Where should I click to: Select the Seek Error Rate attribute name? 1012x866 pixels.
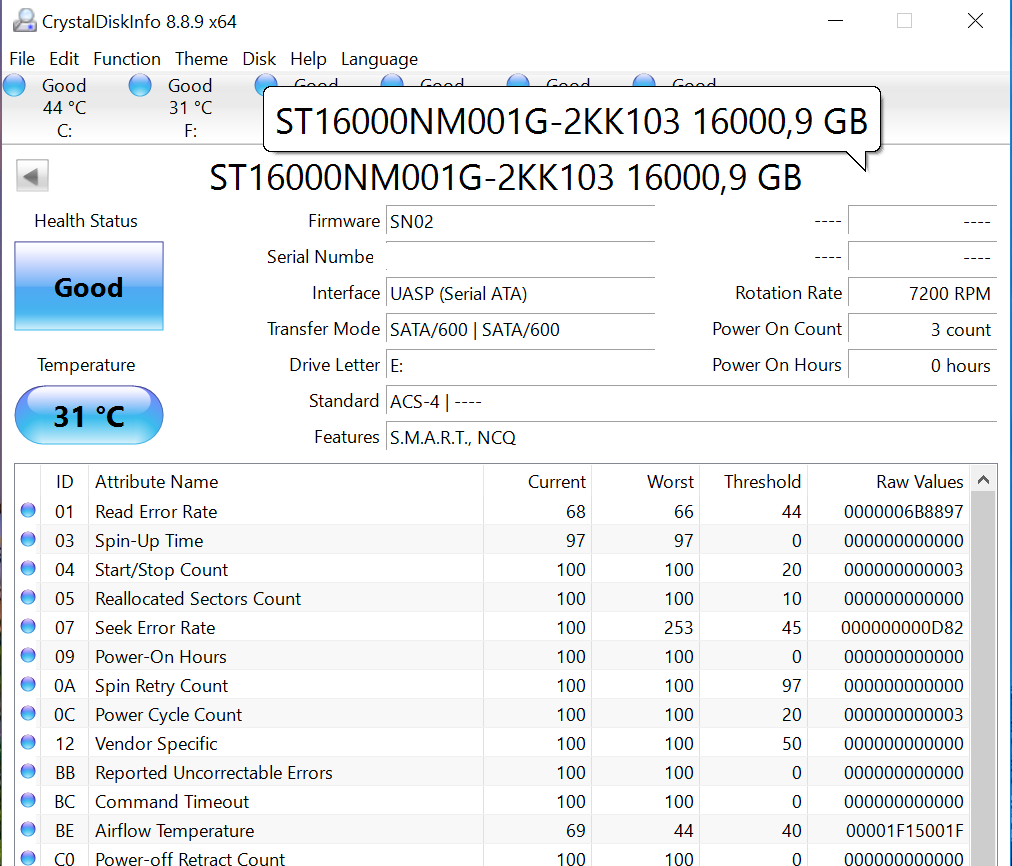(x=155, y=628)
